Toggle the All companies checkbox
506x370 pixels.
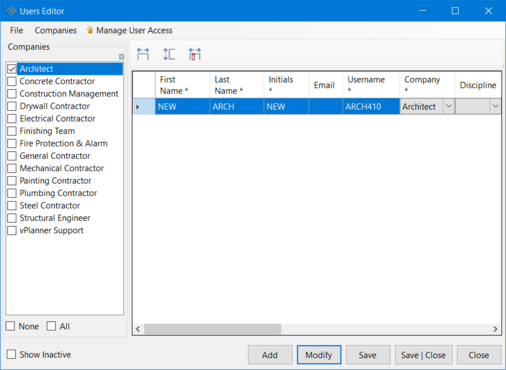[x=51, y=326]
